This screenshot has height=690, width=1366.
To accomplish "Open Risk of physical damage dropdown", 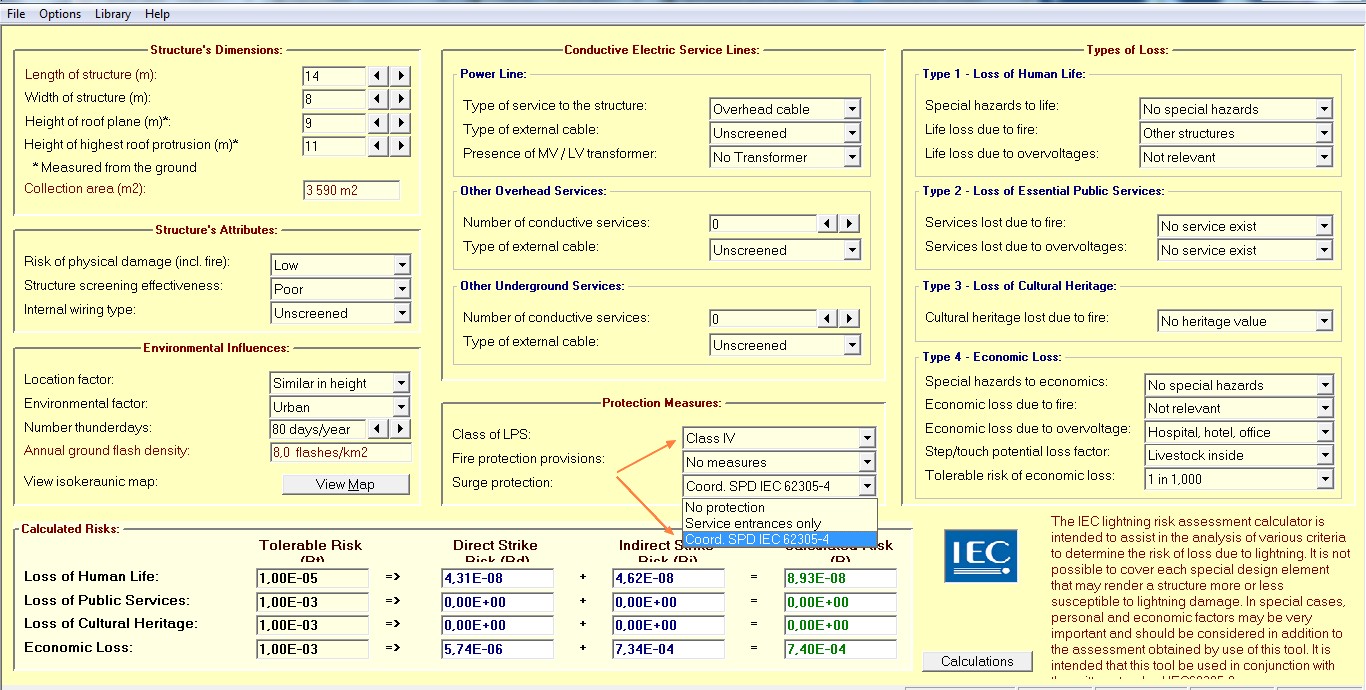I will pos(401,265).
